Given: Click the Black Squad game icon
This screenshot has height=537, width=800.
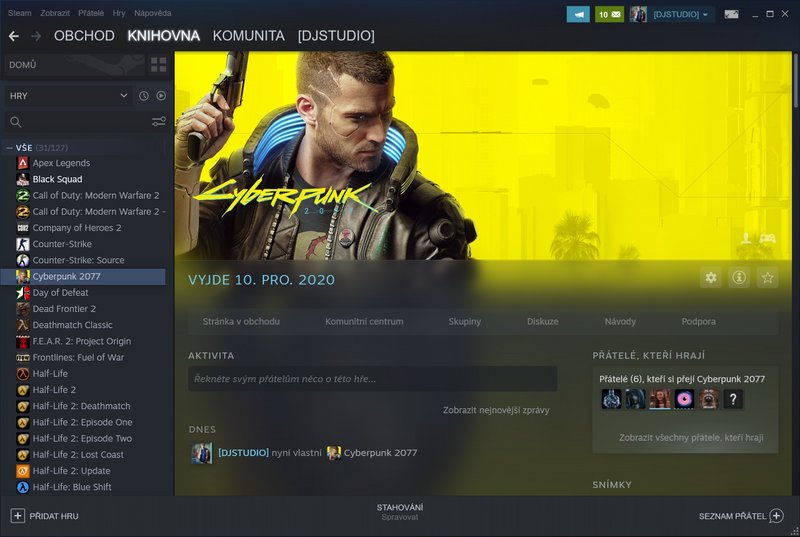Looking at the screenshot, I should [23, 180].
